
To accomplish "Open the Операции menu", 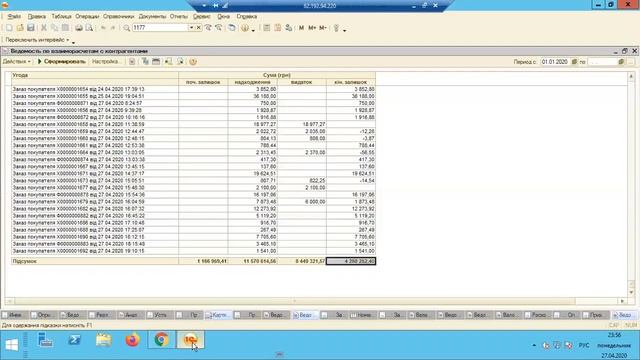I will point(87,16).
